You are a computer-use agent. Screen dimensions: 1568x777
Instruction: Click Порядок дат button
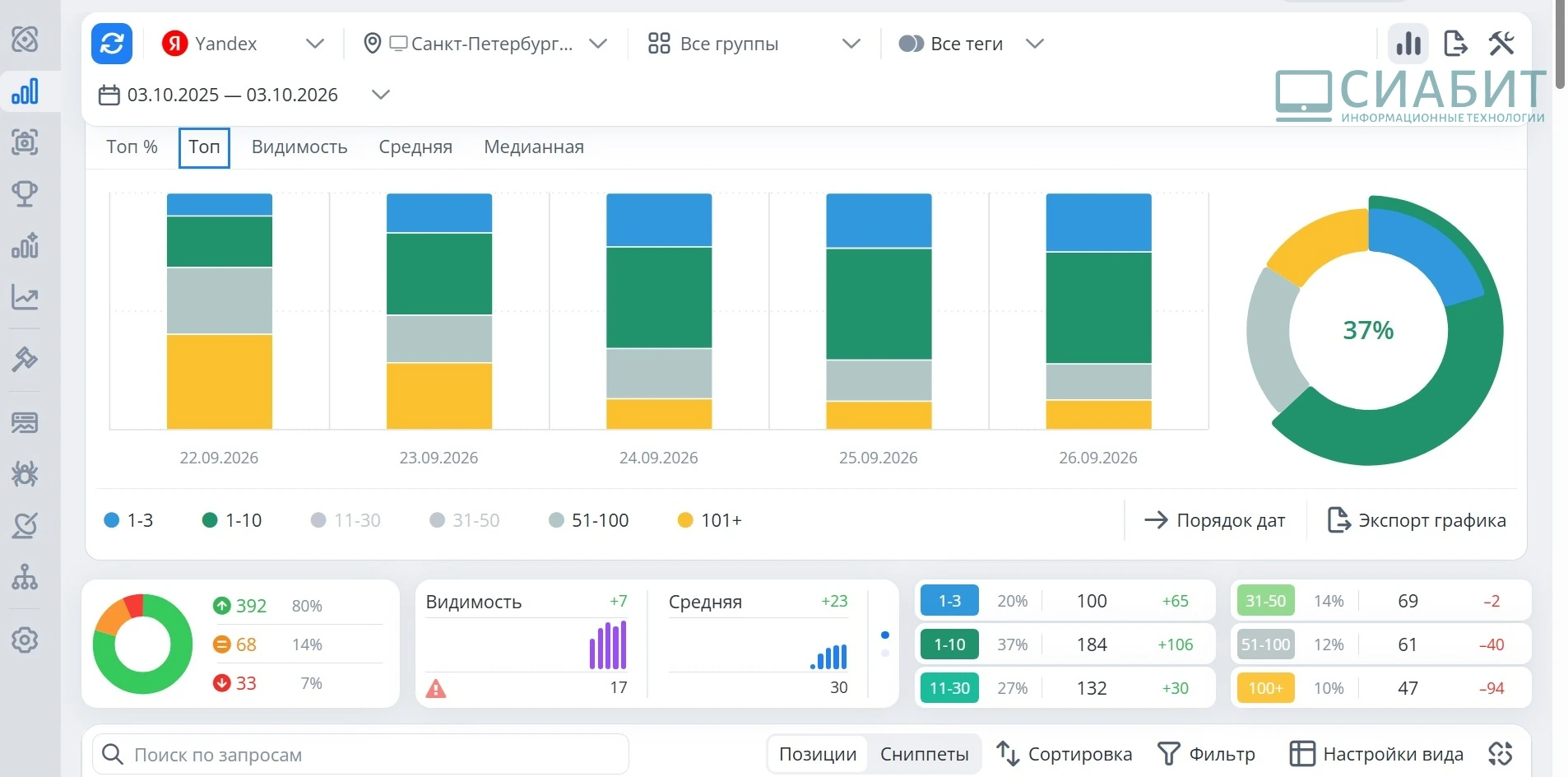click(x=1214, y=520)
